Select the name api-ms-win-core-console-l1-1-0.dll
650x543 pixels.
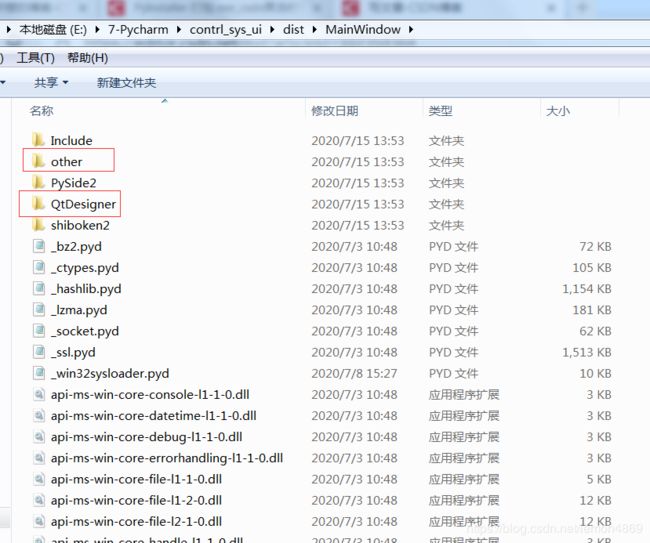point(150,394)
